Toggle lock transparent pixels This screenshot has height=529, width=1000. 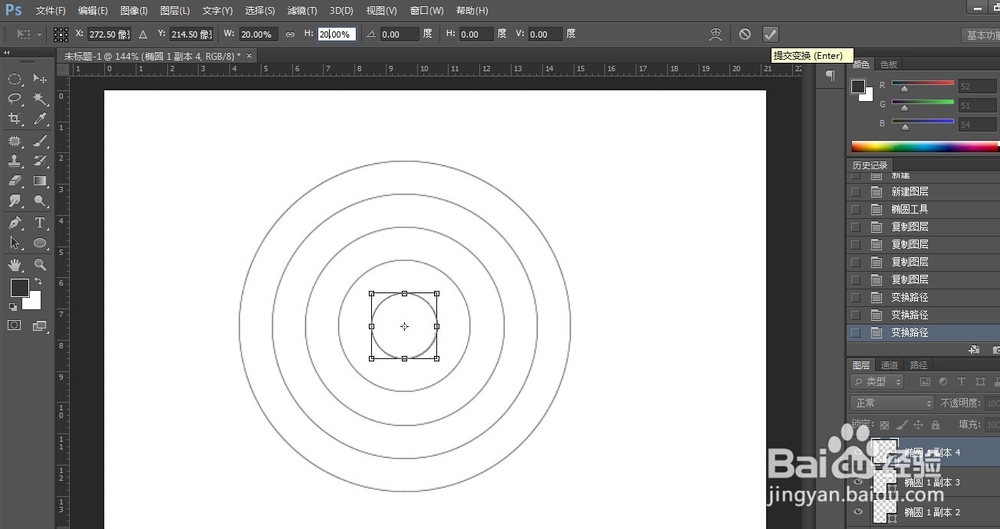(x=885, y=424)
